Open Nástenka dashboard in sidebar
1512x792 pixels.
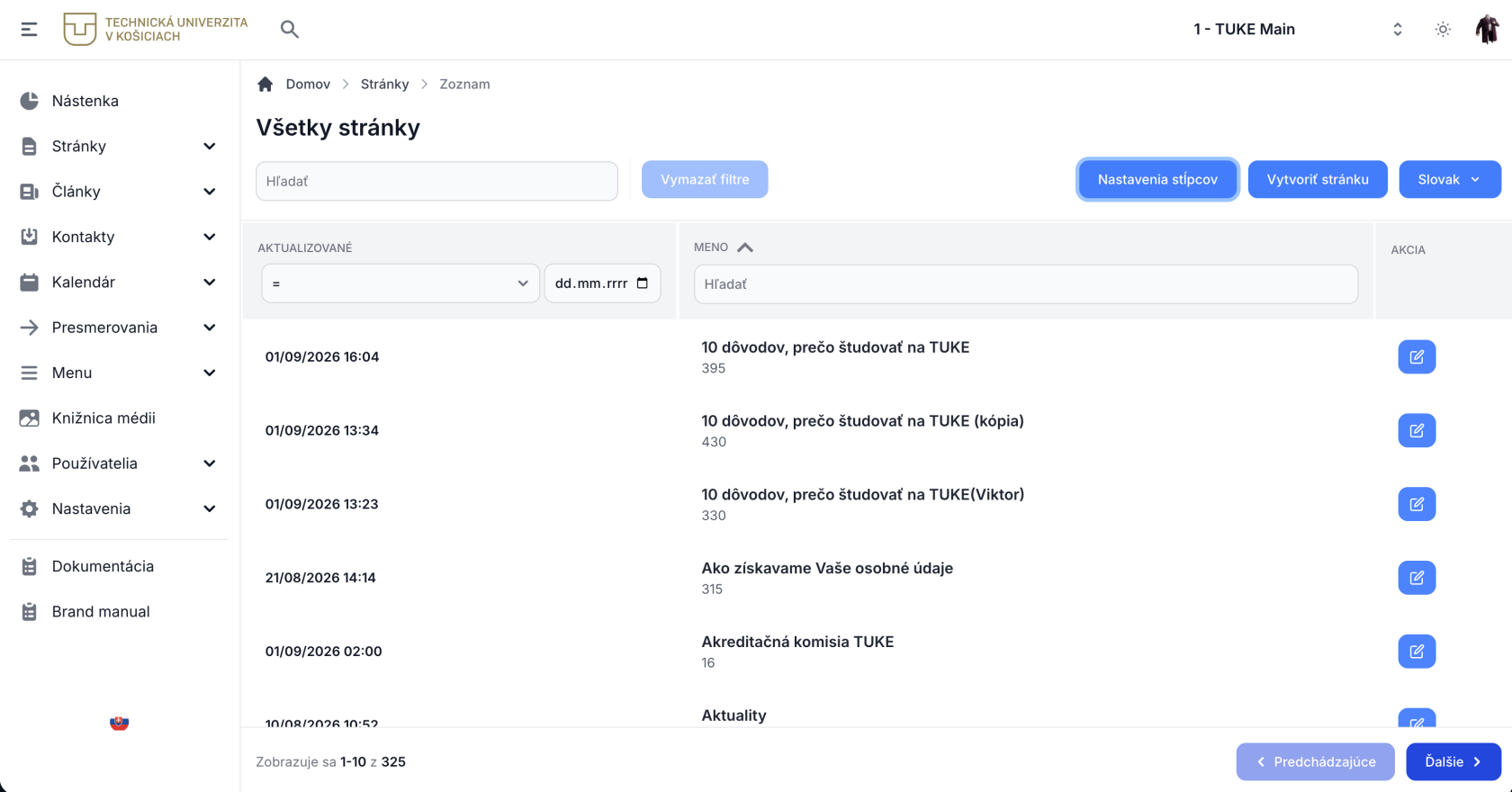(x=120, y=101)
